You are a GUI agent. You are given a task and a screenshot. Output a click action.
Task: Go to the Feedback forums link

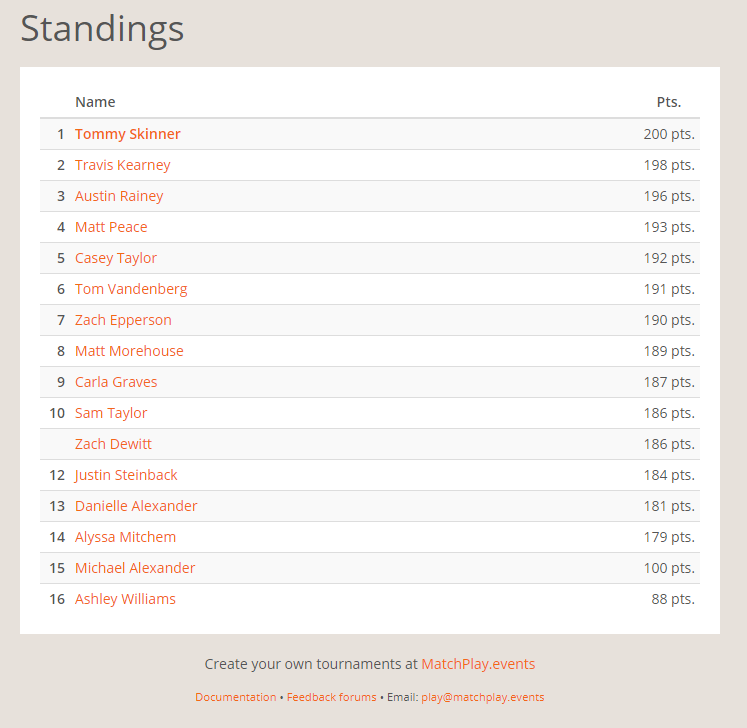tap(332, 697)
